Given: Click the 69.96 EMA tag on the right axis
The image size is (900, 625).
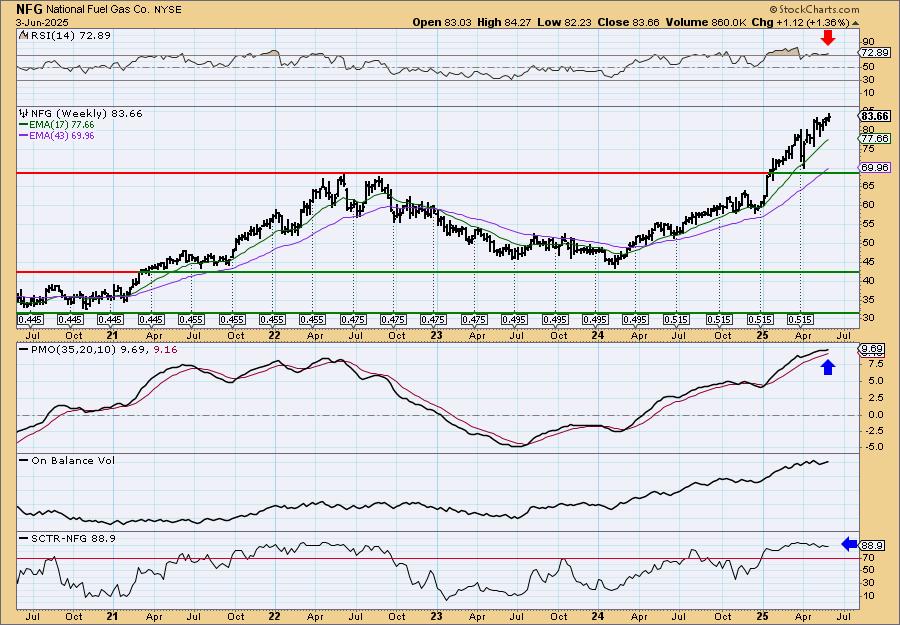Looking at the screenshot, I should point(875,168).
